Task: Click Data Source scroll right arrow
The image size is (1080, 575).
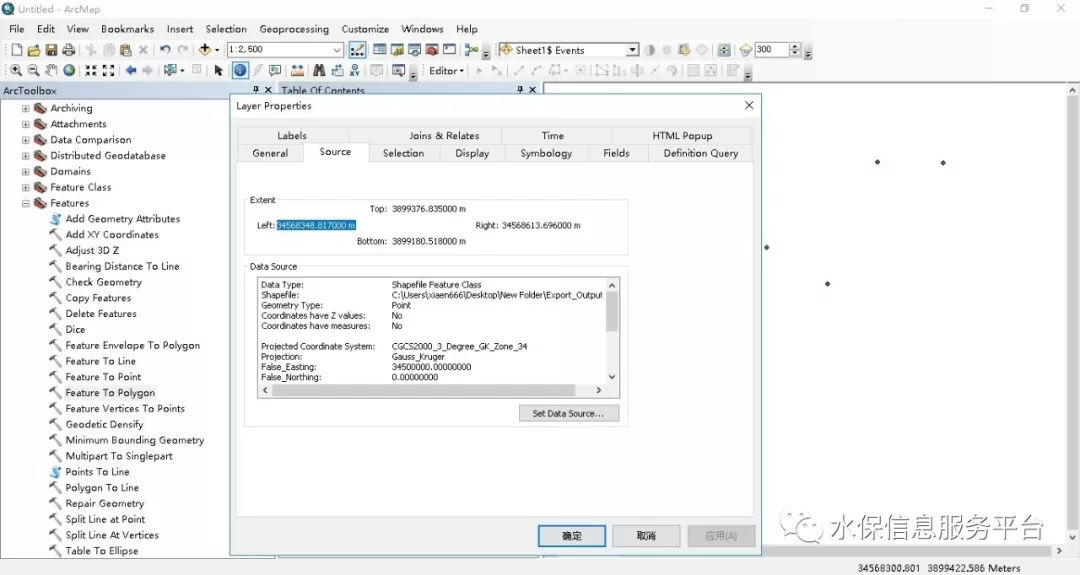Action: pos(599,390)
